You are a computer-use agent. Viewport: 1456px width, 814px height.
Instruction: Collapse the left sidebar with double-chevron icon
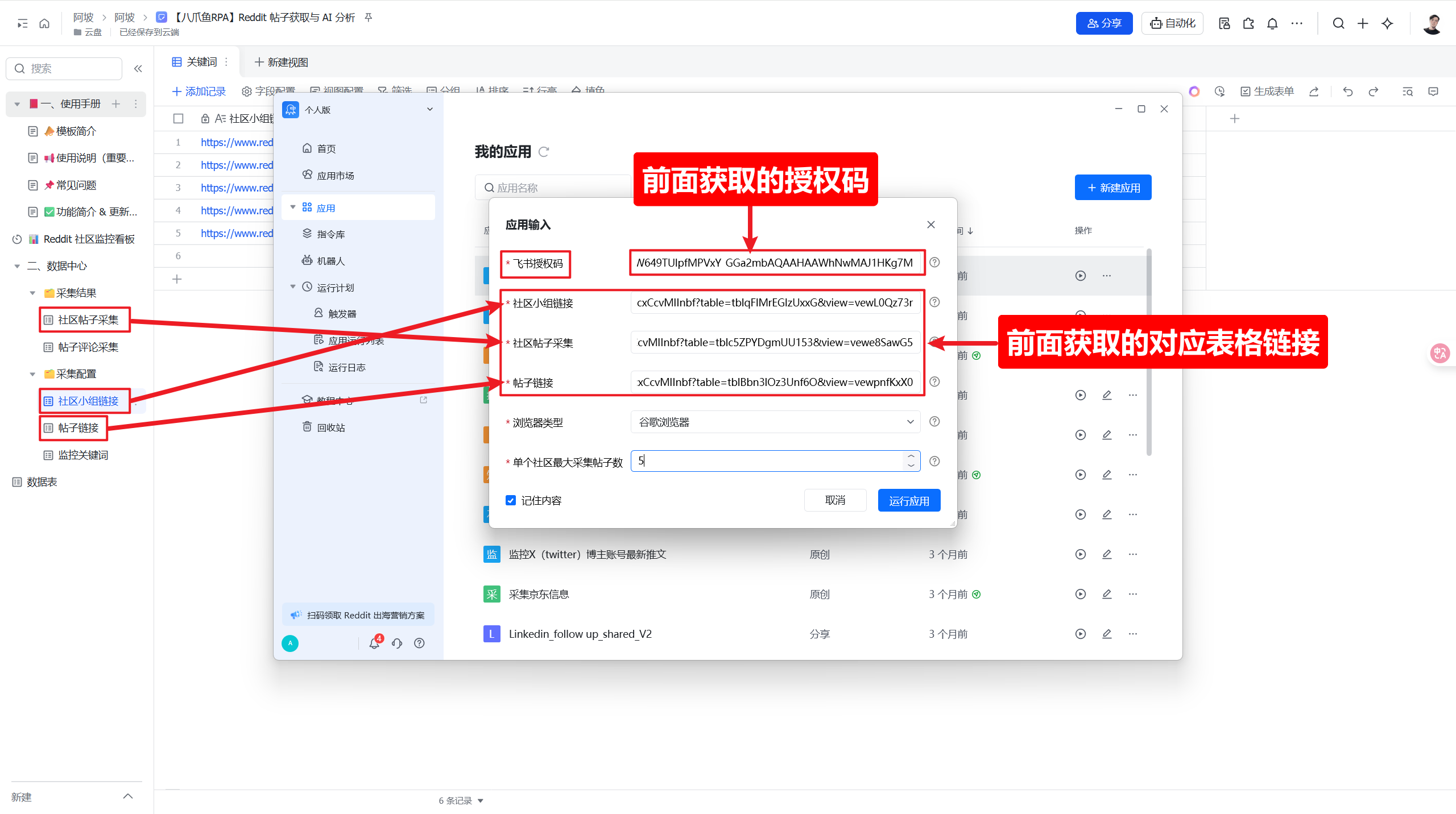(x=138, y=69)
